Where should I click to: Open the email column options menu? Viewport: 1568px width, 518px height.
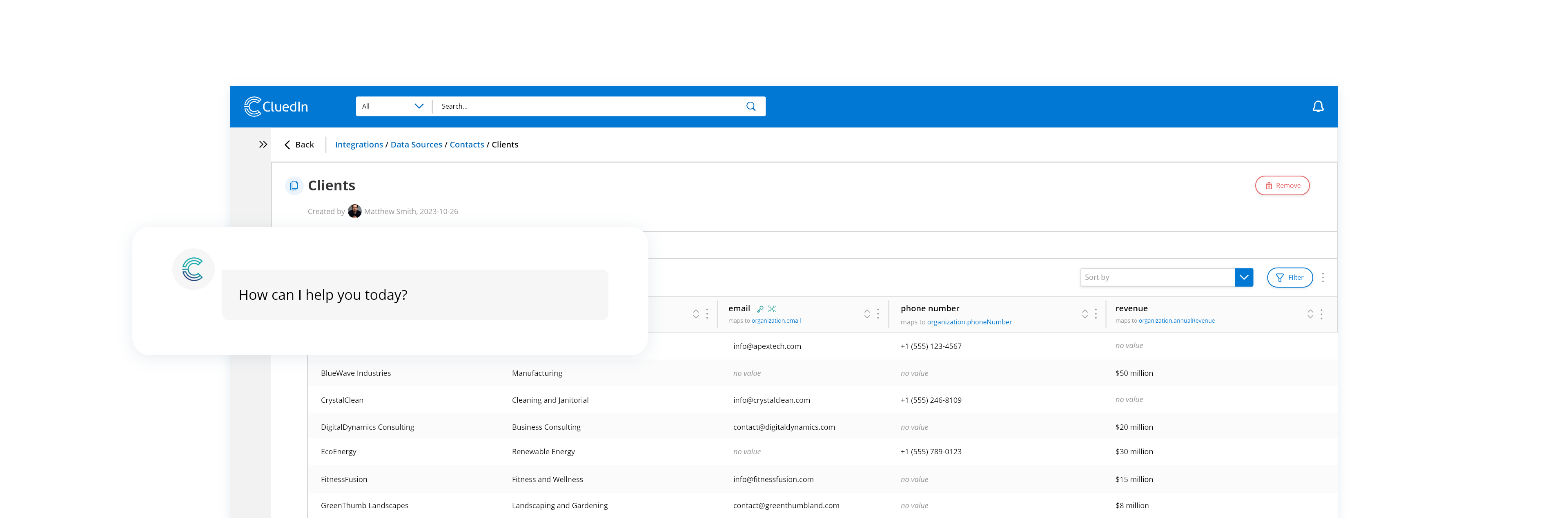pyautogui.click(x=878, y=314)
